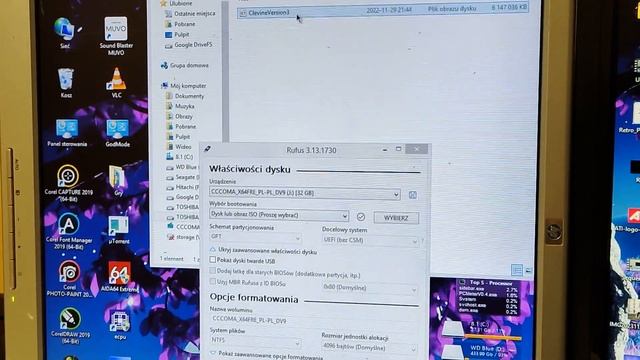
Task: Open the Gry folder on desktop
Action: [118, 180]
